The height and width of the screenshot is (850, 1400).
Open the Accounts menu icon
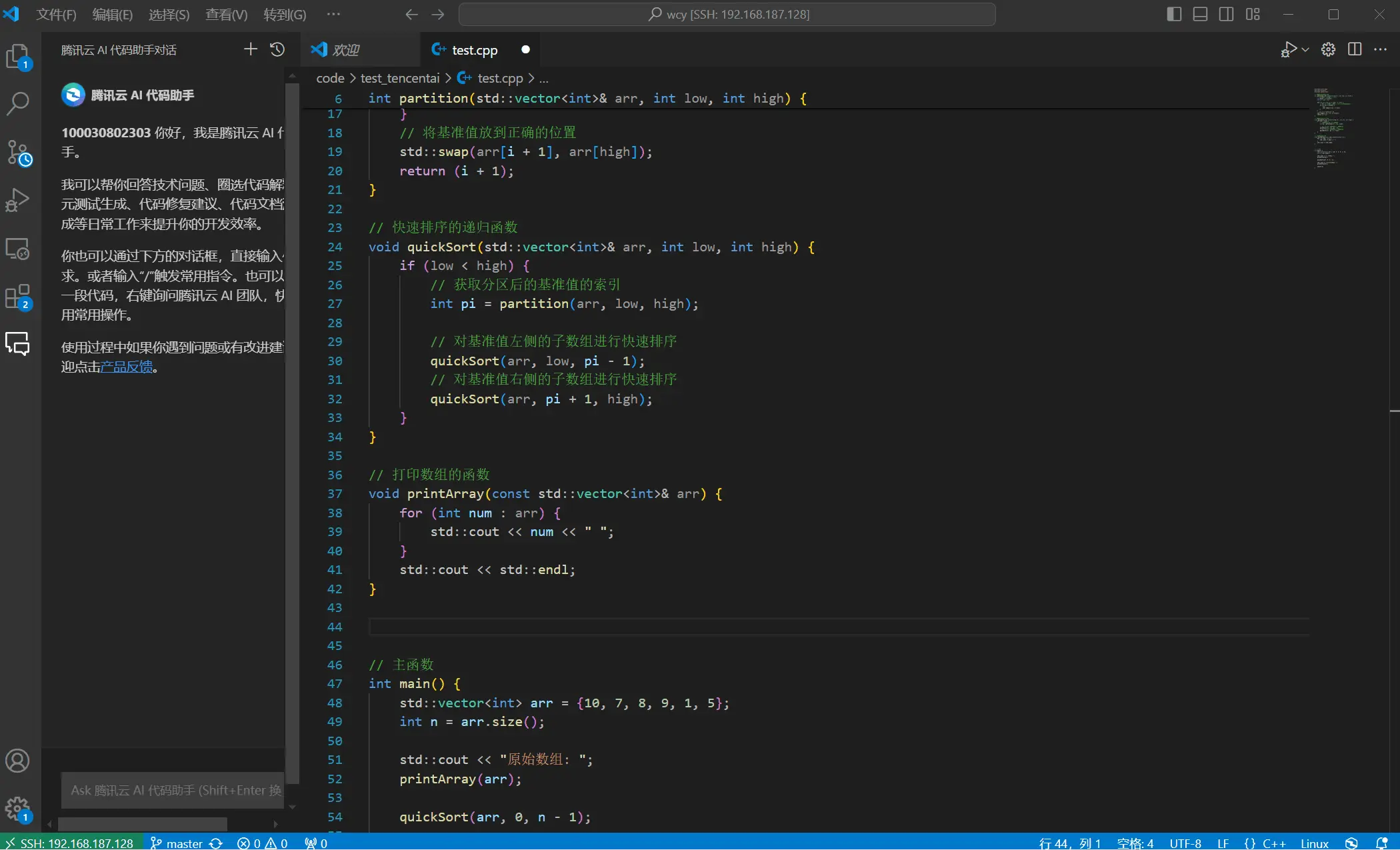(18, 761)
